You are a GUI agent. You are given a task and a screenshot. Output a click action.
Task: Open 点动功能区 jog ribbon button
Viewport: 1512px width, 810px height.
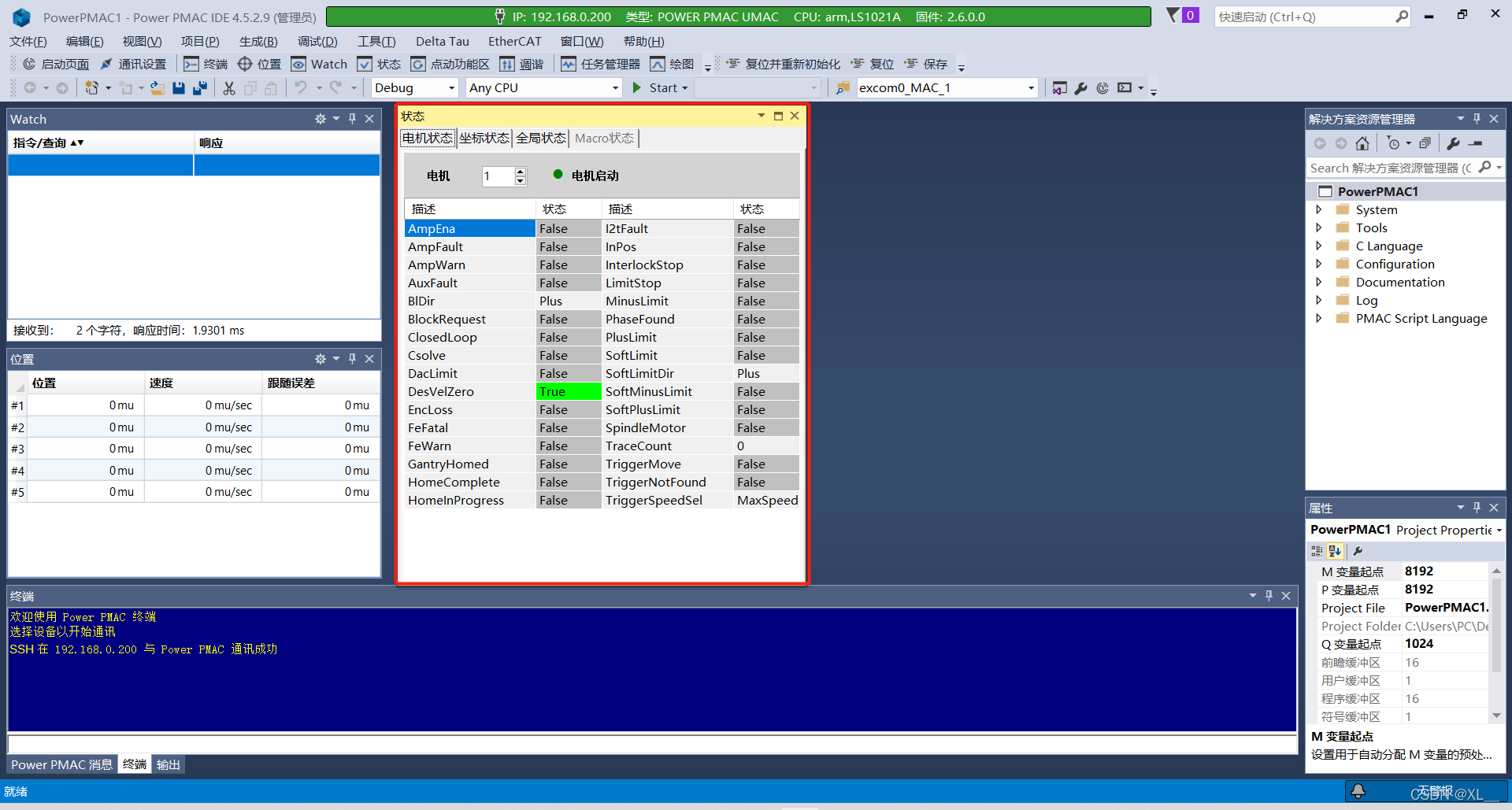tap(450, 65)
